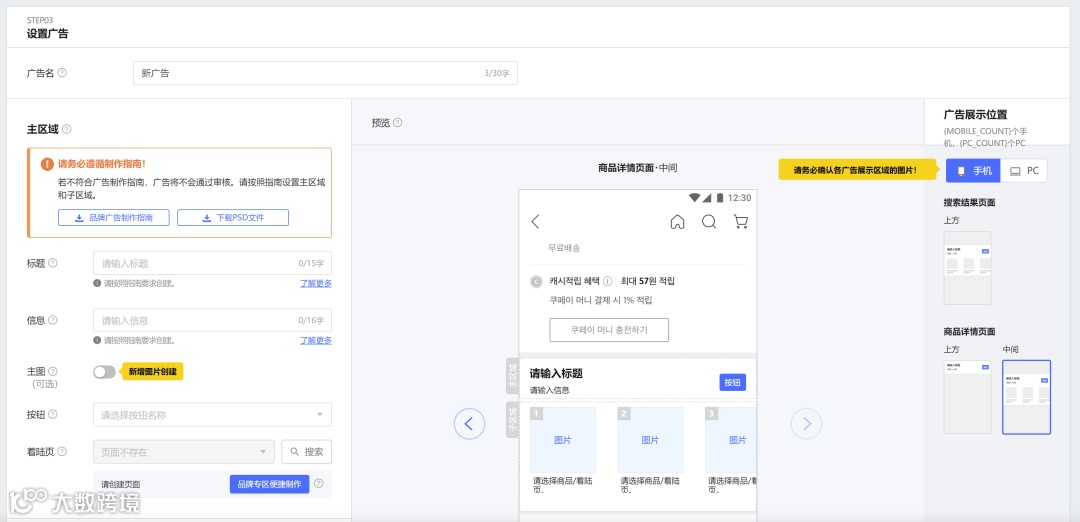Click help icon next to 广告名

(x=62, y=72)
